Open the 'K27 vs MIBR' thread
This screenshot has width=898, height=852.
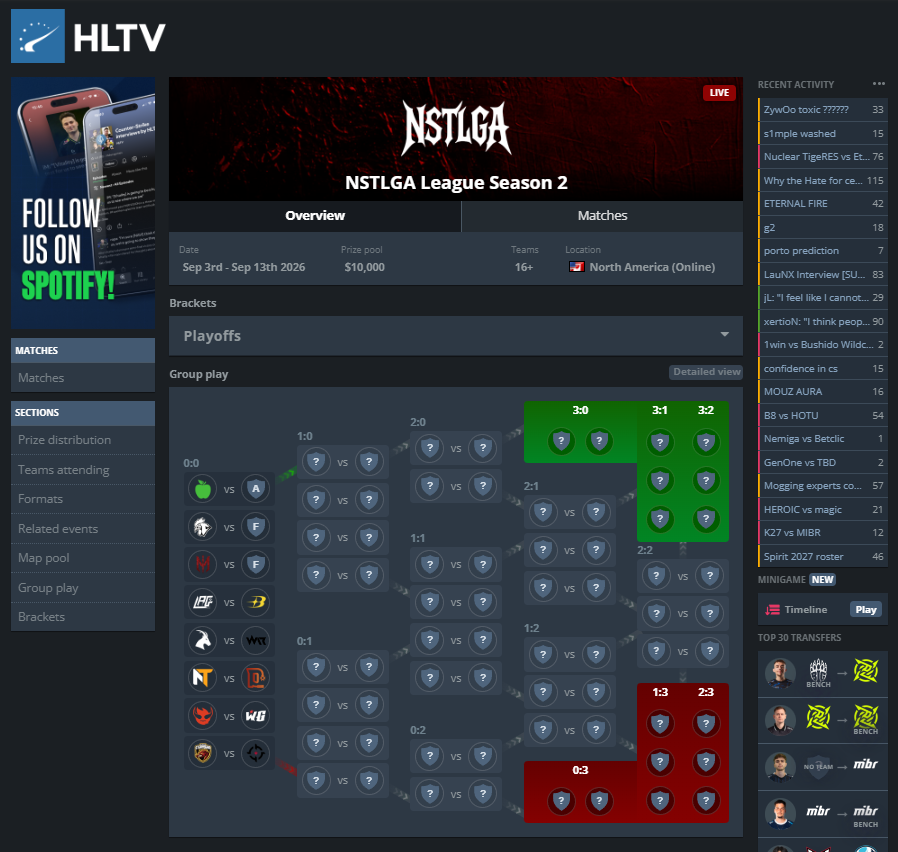[x=822, y=532]
